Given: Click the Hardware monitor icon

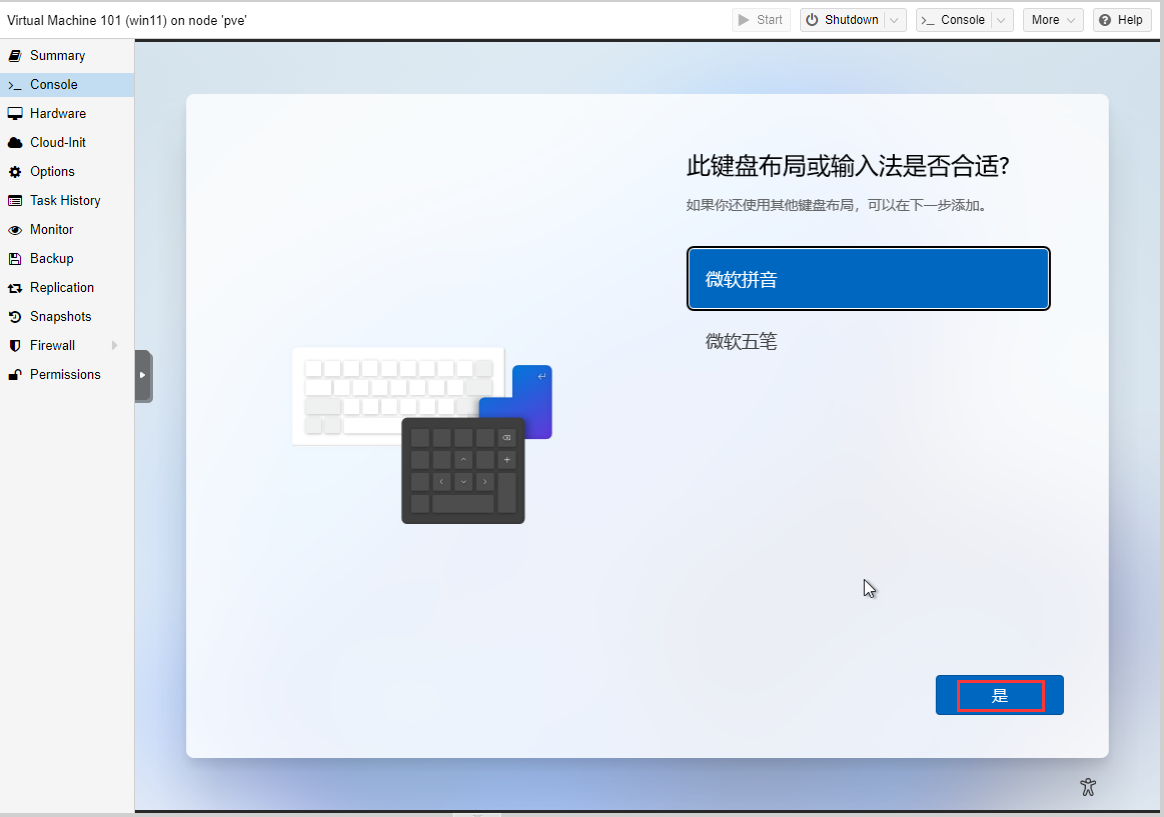Looking at the screenshot, I should pos(15,114).
